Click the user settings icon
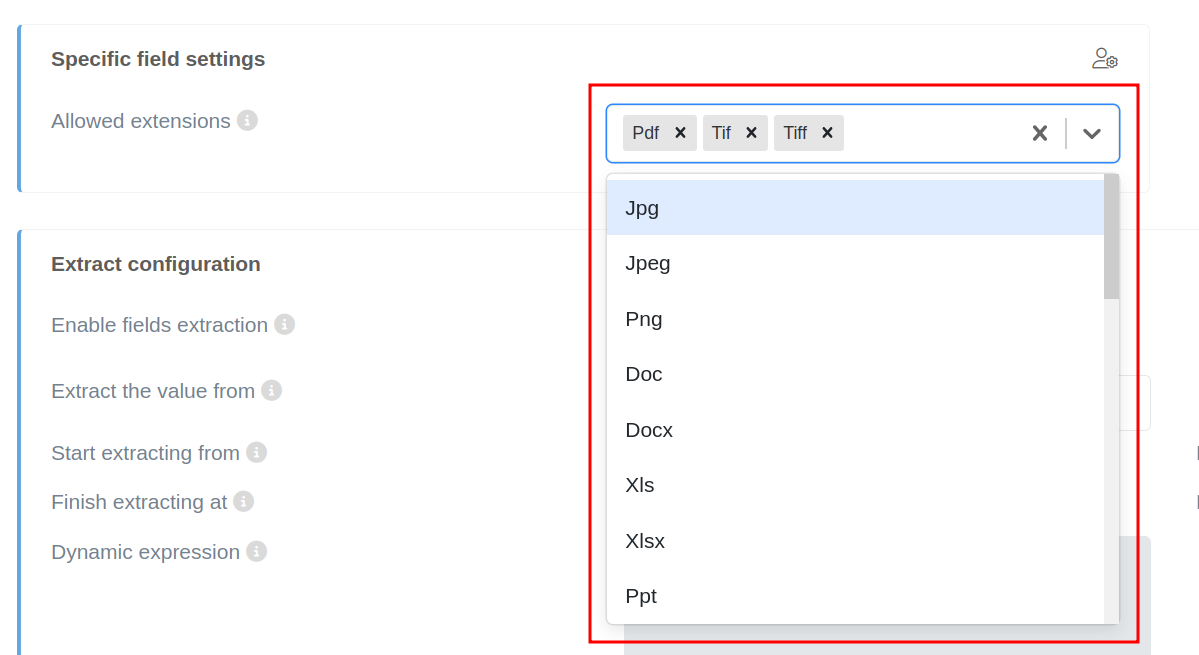1199x655 pixels. click(x=1104, y=59)
